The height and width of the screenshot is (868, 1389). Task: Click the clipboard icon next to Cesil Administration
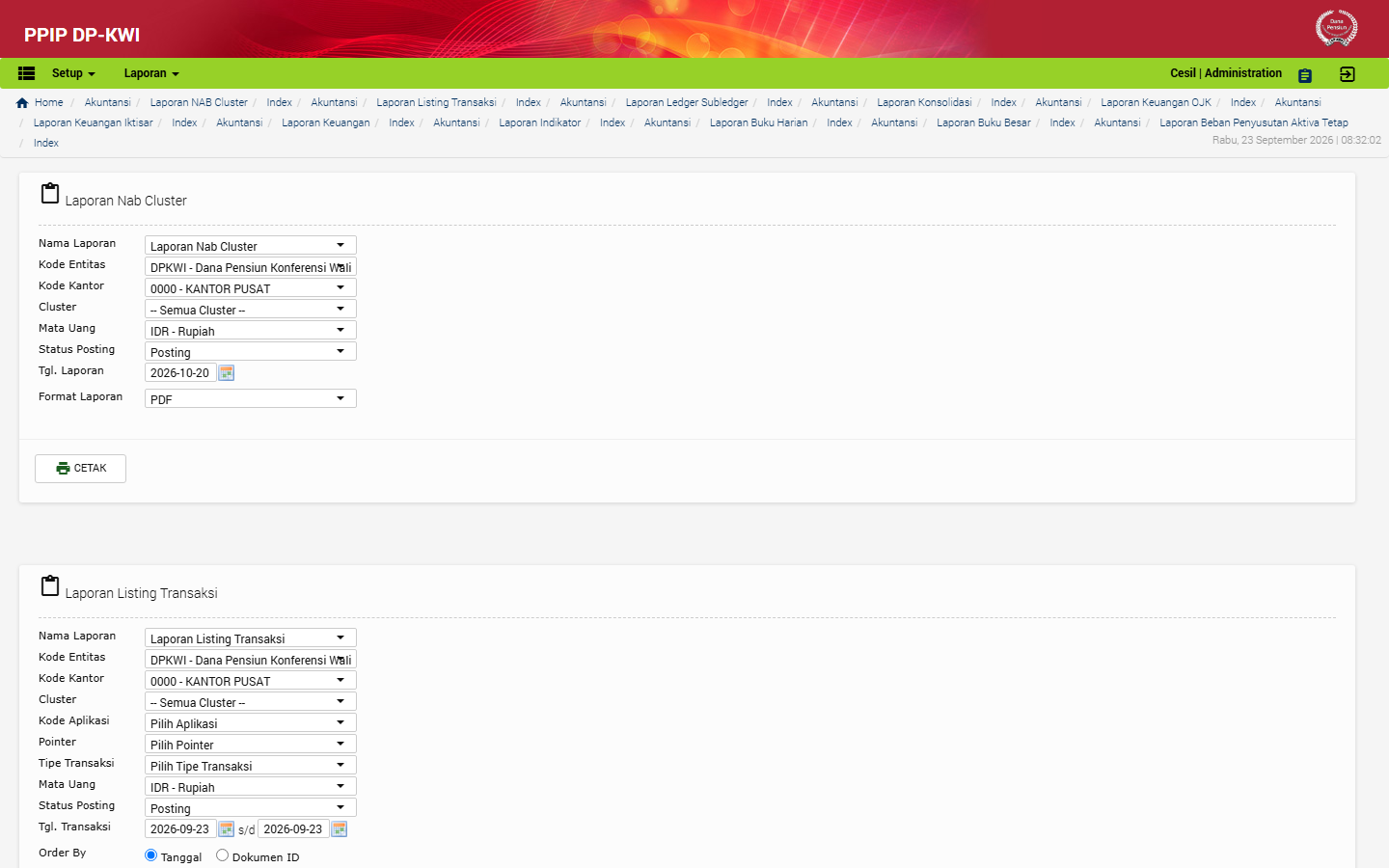1305,75
